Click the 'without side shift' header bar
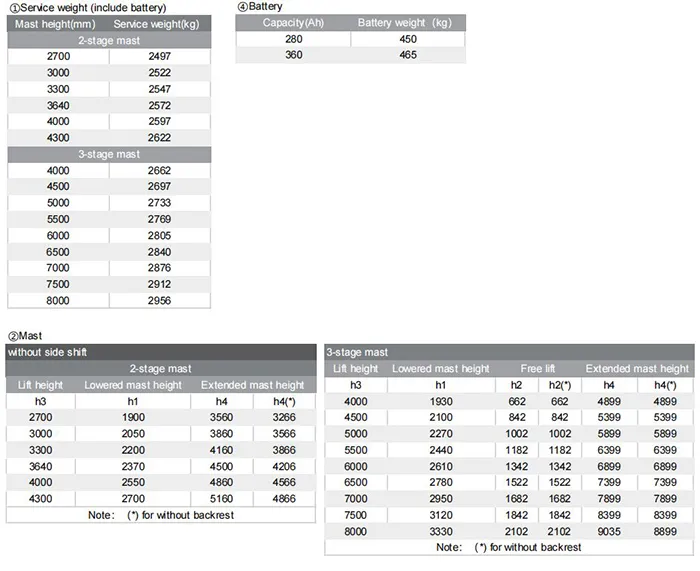This screenshot has width=700, height=571. (160, 353)
